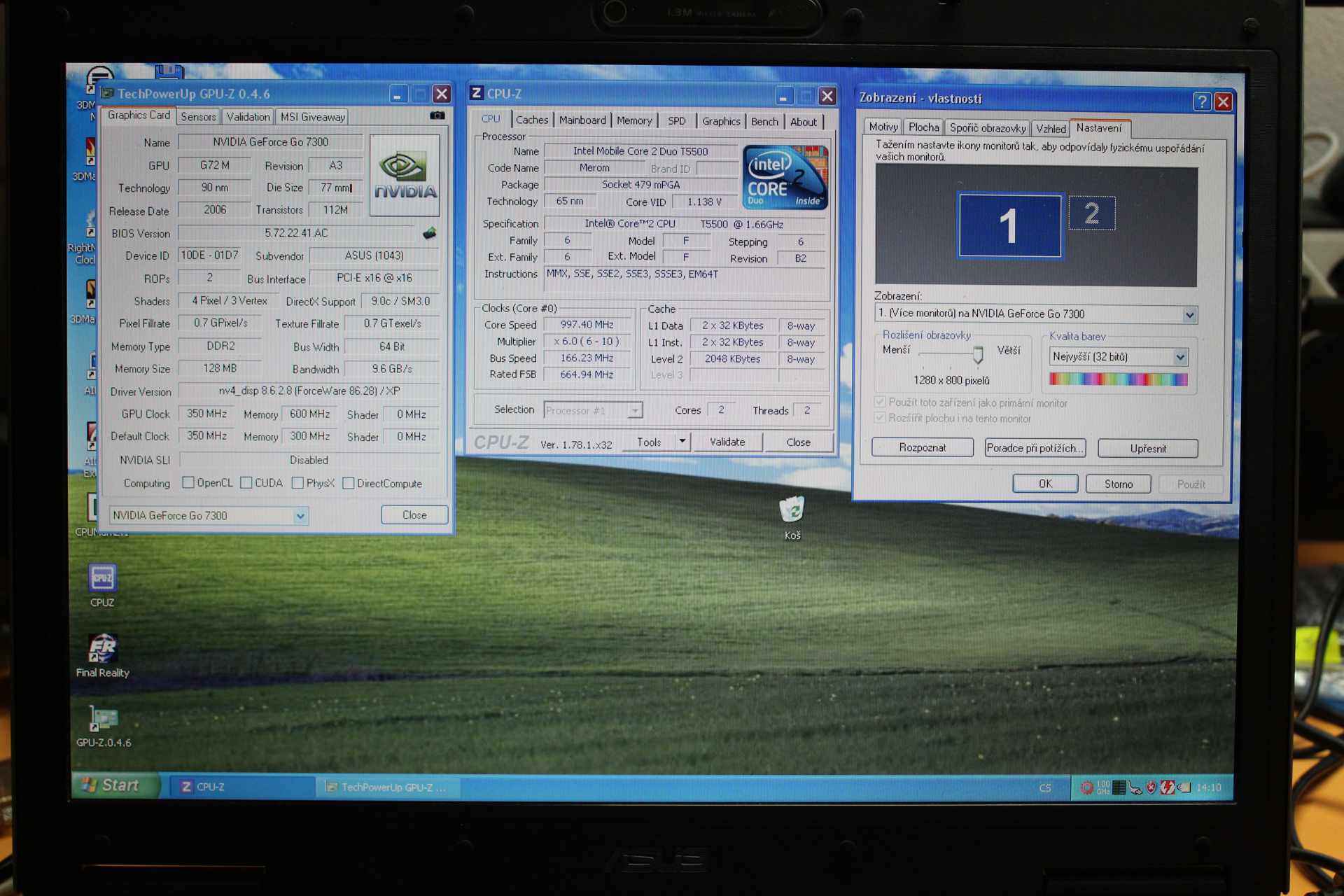Click the NVIDIA logo in GPU-Z

(x=405, y=175)
